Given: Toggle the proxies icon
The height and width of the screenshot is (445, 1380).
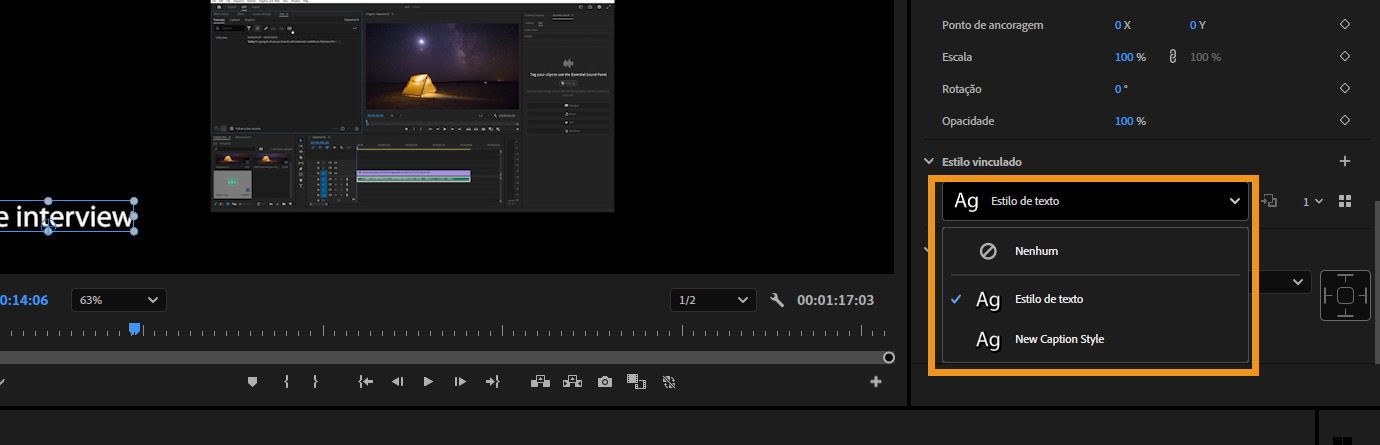Looking at the screenshot, I should pyautogui.click(x=669, y=381).
